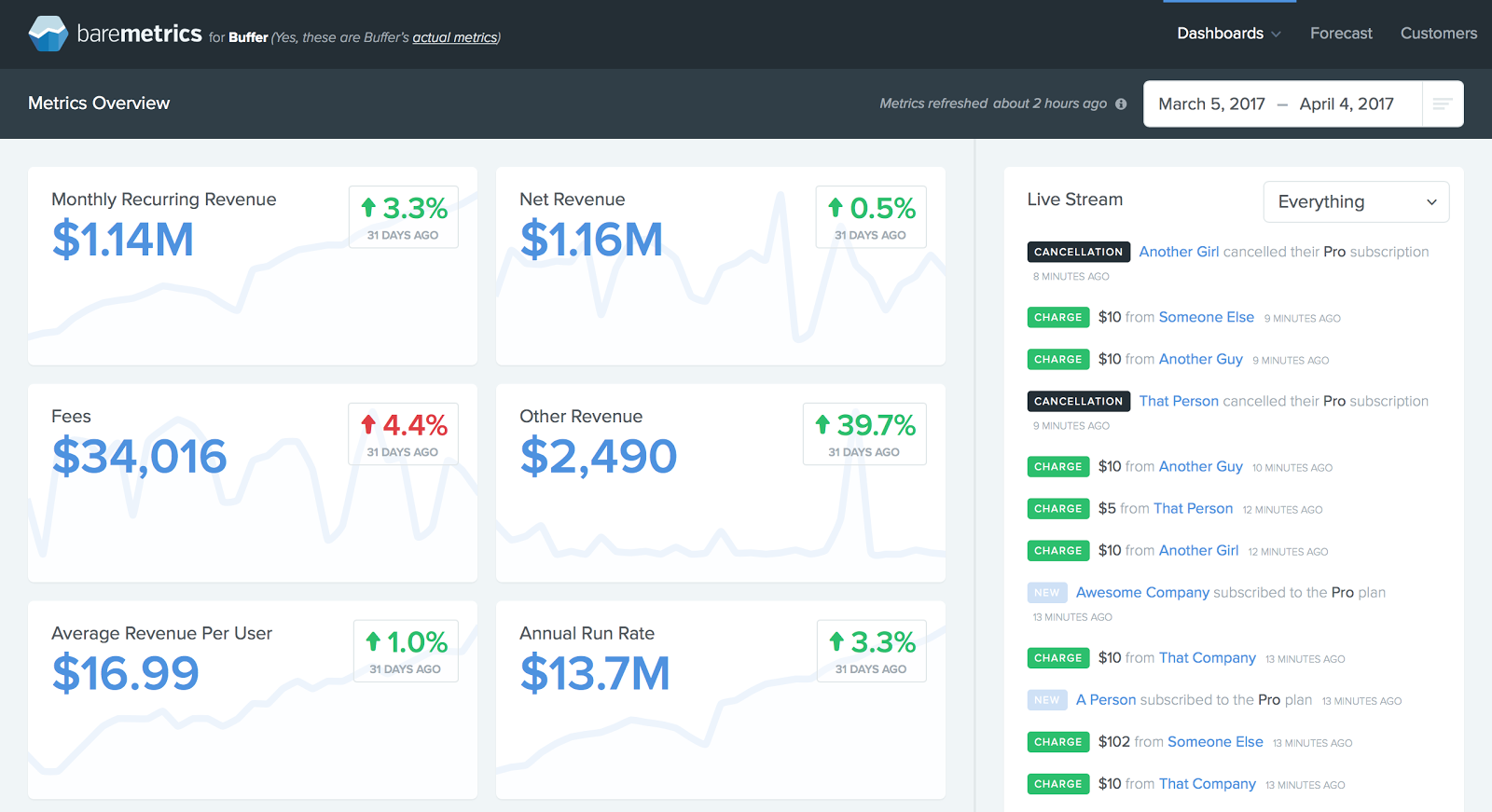Expand the Everything filter dropdown
The image size is (1492, 812).
(1356, 201)
